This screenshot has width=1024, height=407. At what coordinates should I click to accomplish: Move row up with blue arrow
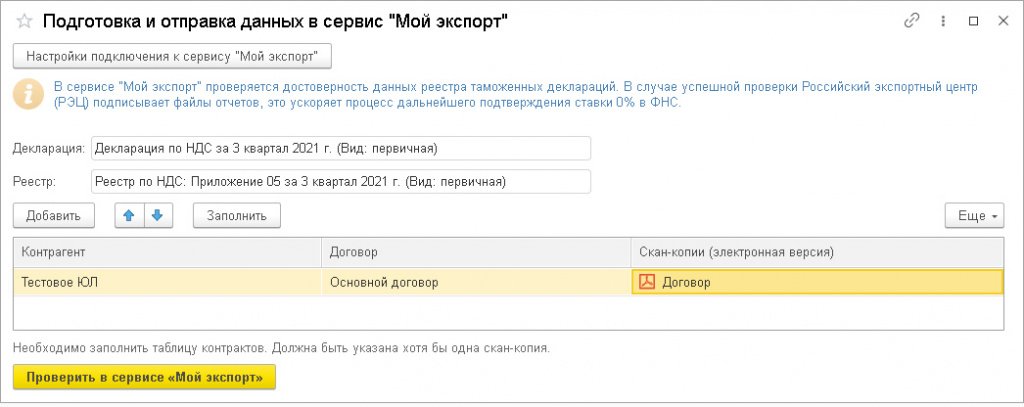(x=130, y=215)
